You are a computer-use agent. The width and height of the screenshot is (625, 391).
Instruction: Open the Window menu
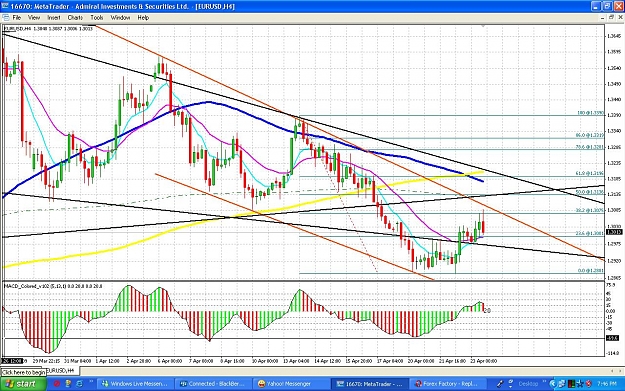point(120,18)
